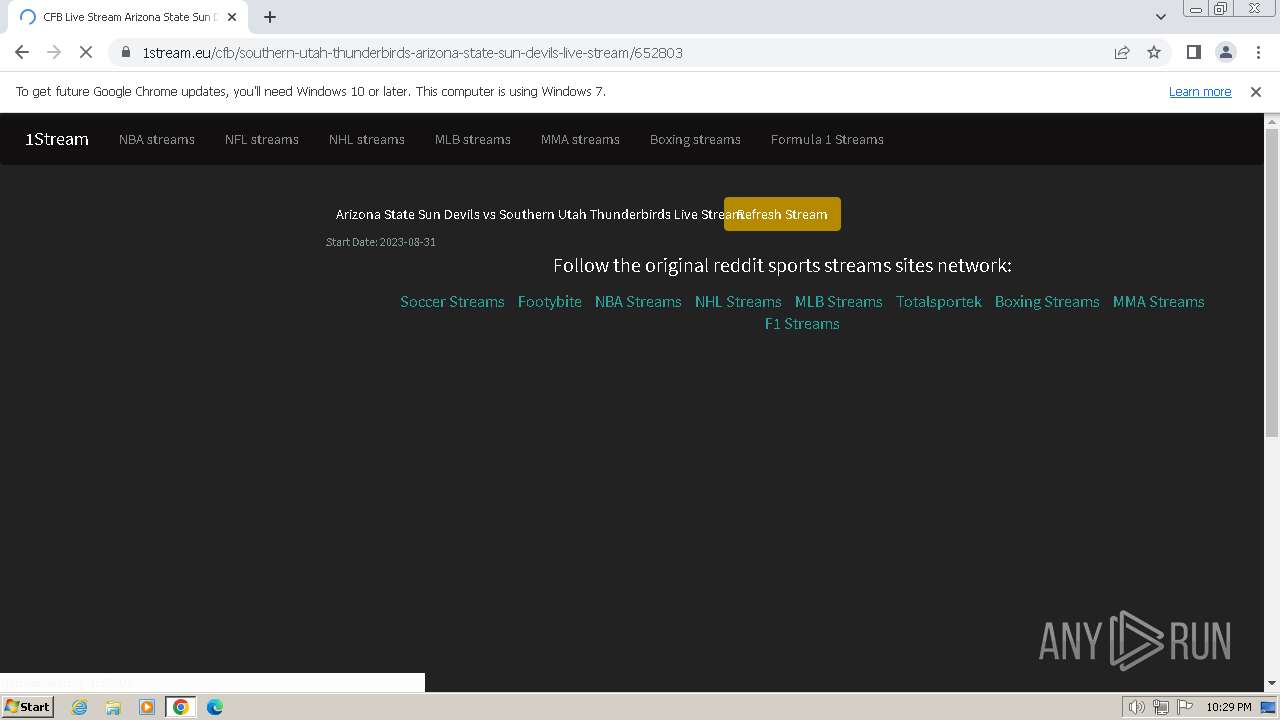Open Boxing streams menu item
Screen dimensions: 1280x720
click(695, 139)
